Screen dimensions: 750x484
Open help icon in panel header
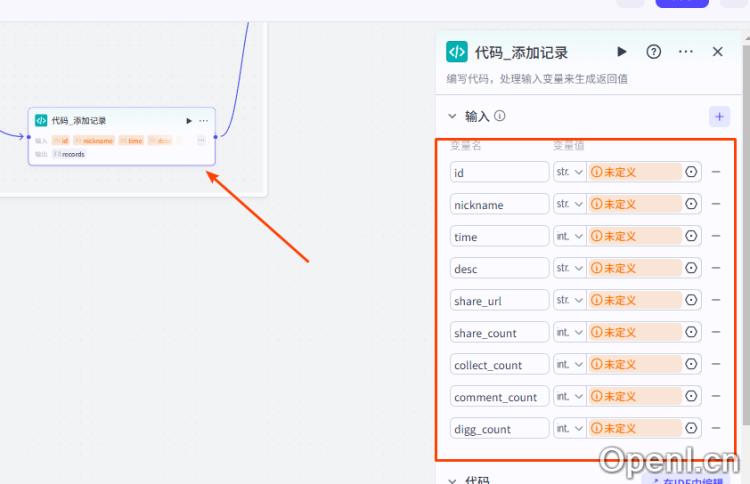654,52
